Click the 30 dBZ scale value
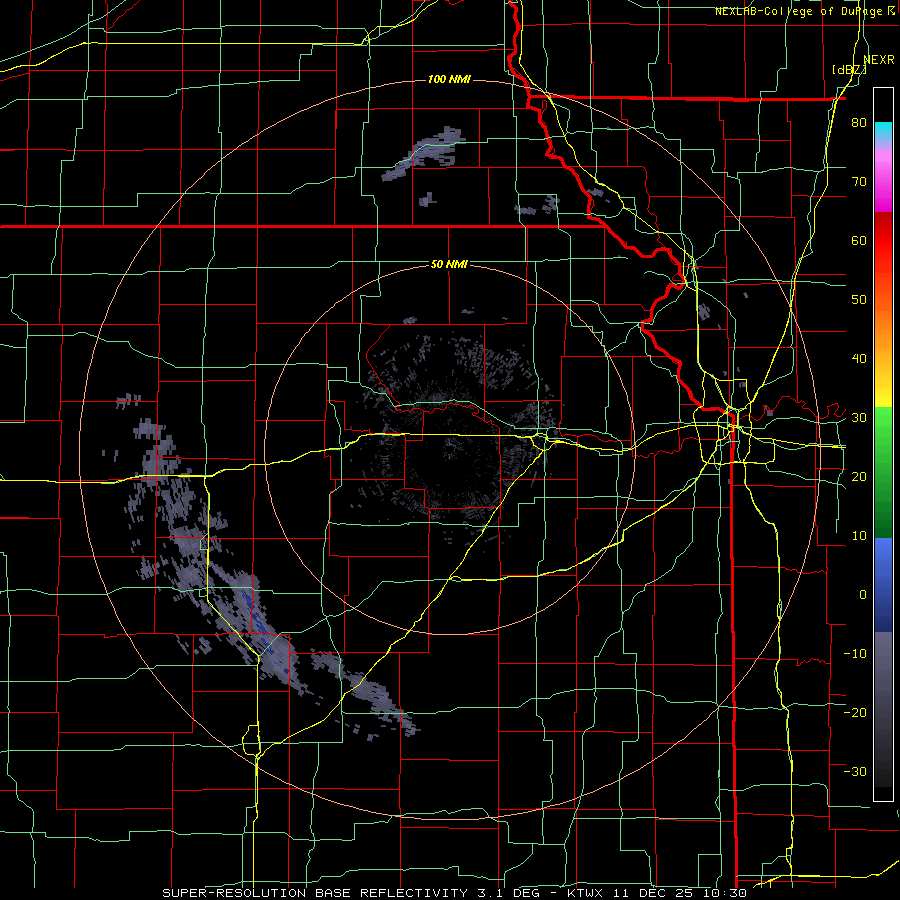 point(859,417)
